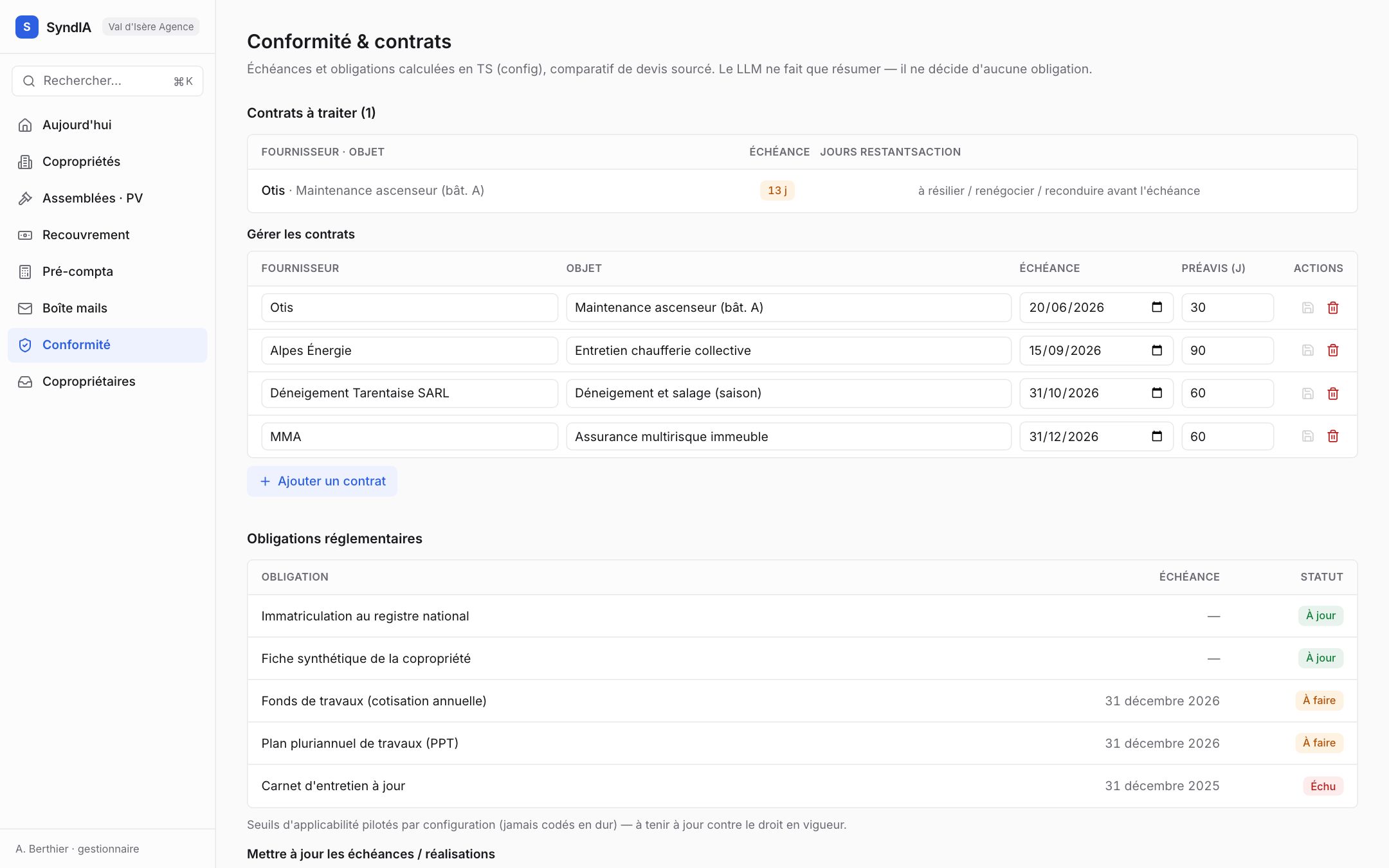Delete the Otis contract row
Viewport: 1389px width, 868px height.
(x=1333, y=307)
